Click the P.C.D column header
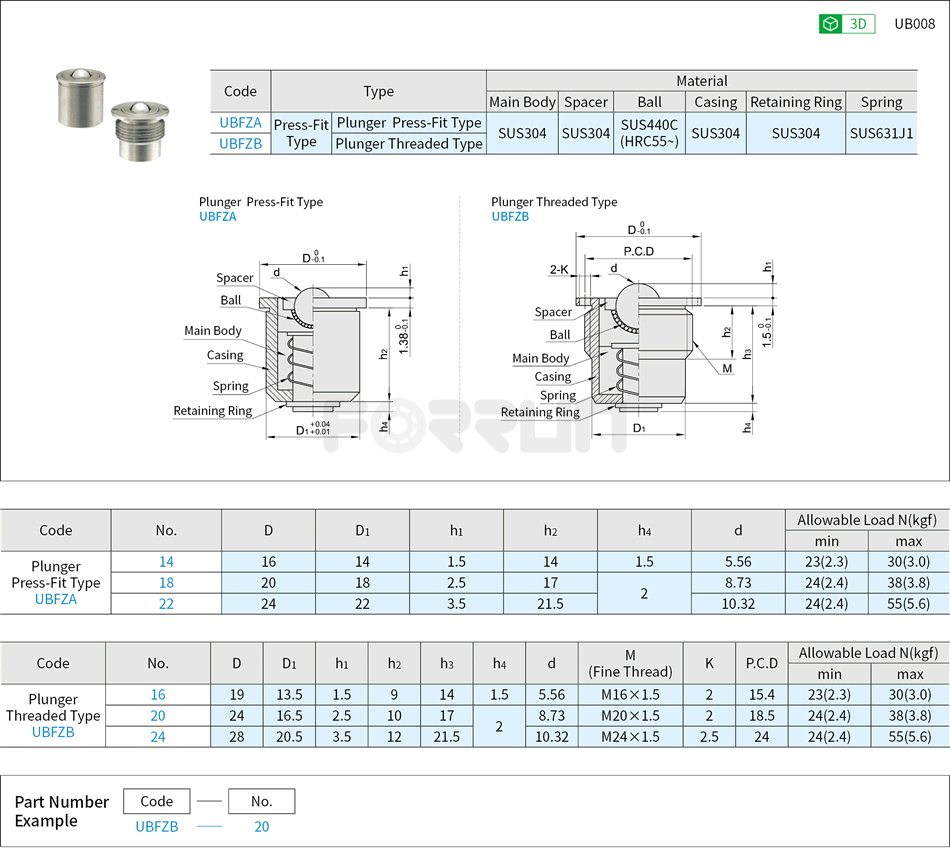 pos(762,664)
